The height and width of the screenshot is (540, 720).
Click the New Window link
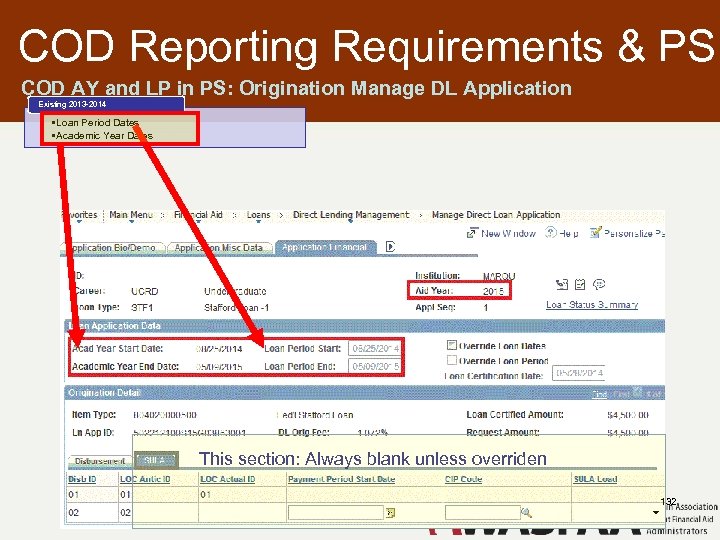tap(508, 234)
